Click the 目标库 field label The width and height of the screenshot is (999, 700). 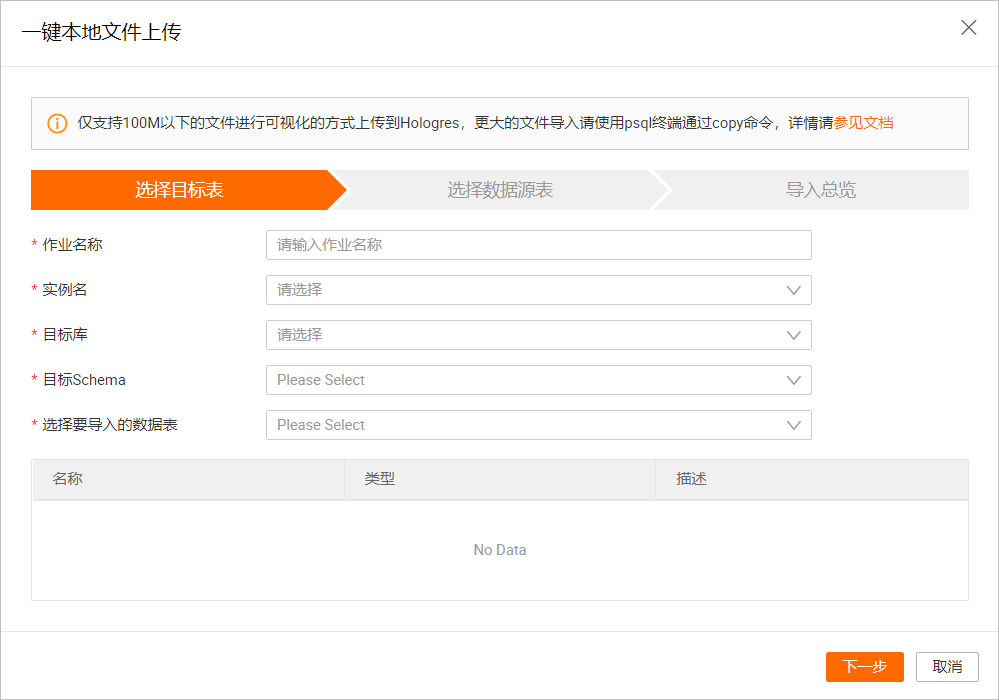[x=65, y=334]
